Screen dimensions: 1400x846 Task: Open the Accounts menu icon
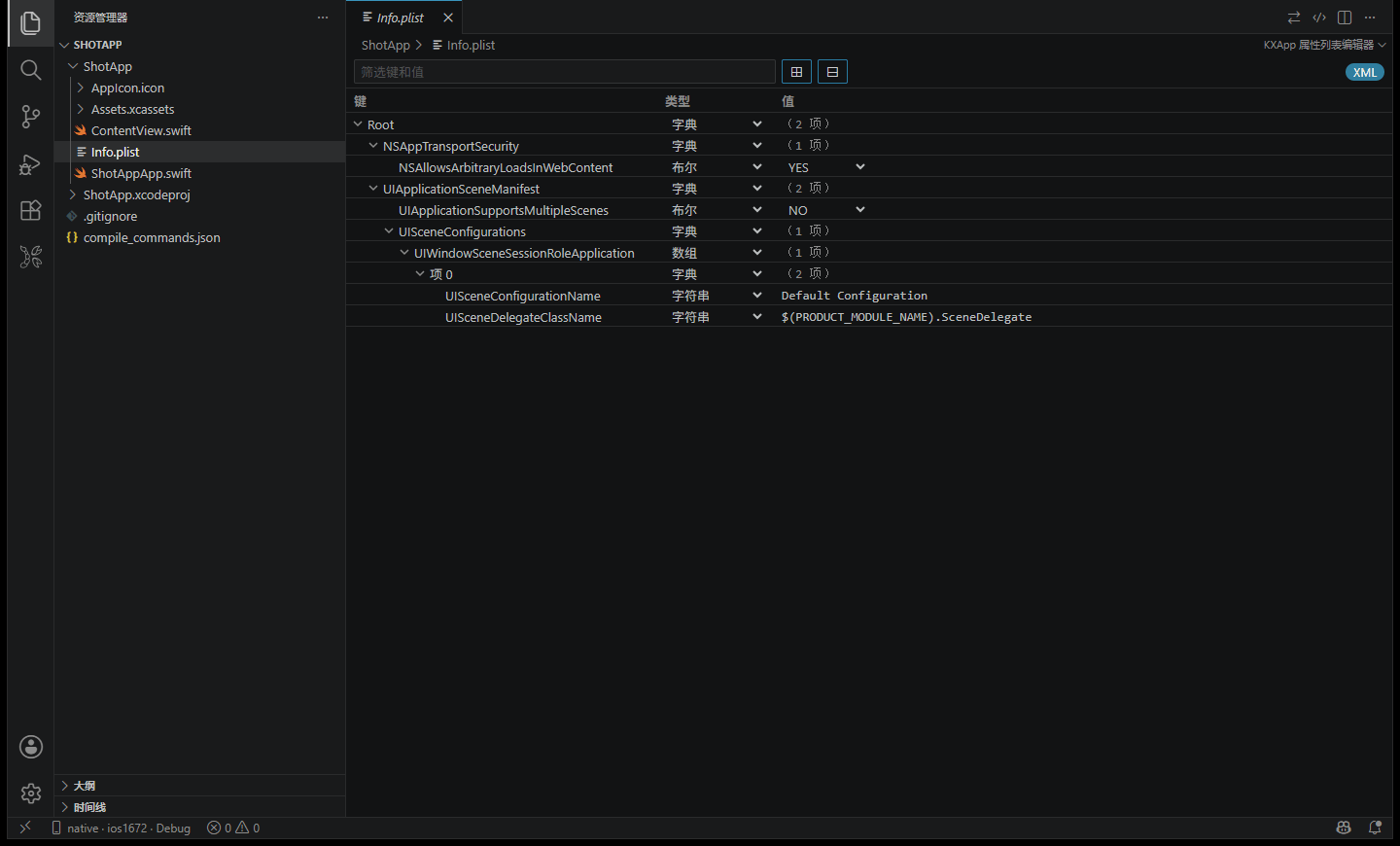31,747
